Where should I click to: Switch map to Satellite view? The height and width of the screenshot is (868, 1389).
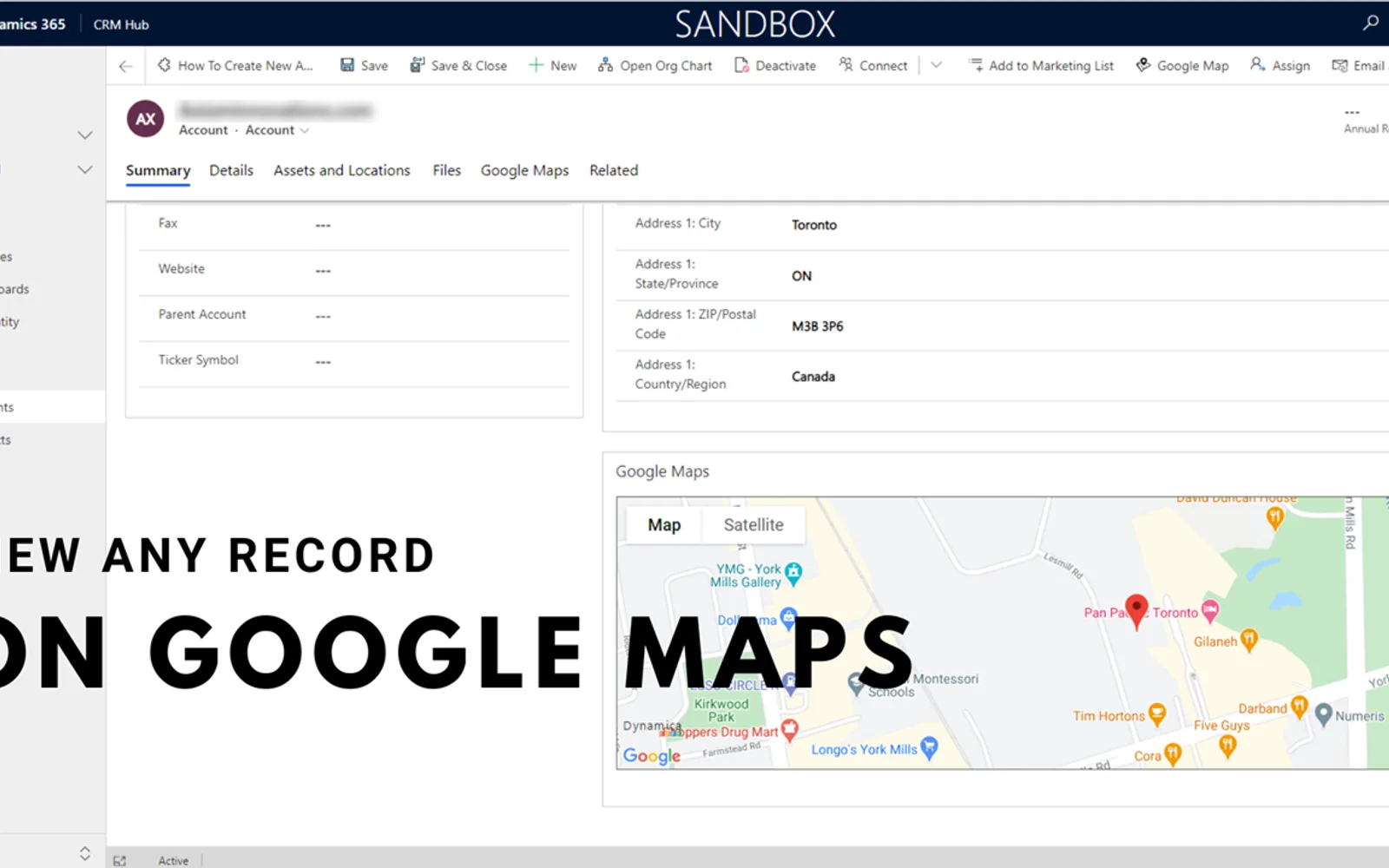(x=754, y=525)
